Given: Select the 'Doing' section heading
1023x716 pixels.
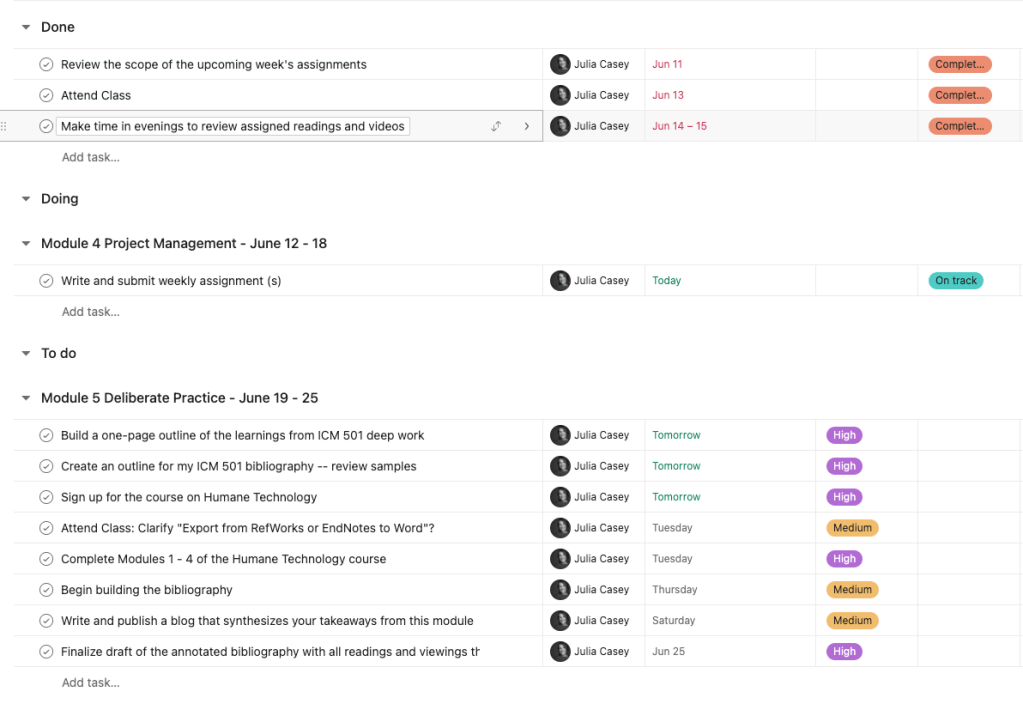Looking at the screenshot, I should pos(59,199).
